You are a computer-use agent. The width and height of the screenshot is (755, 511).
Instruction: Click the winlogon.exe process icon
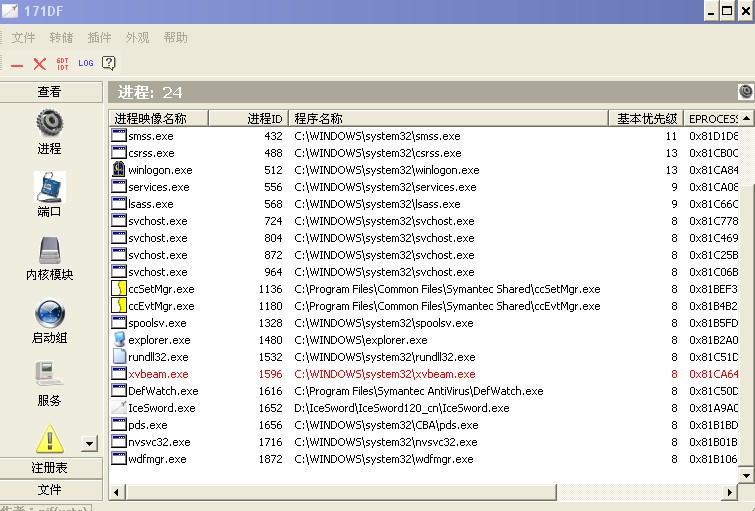118,169
